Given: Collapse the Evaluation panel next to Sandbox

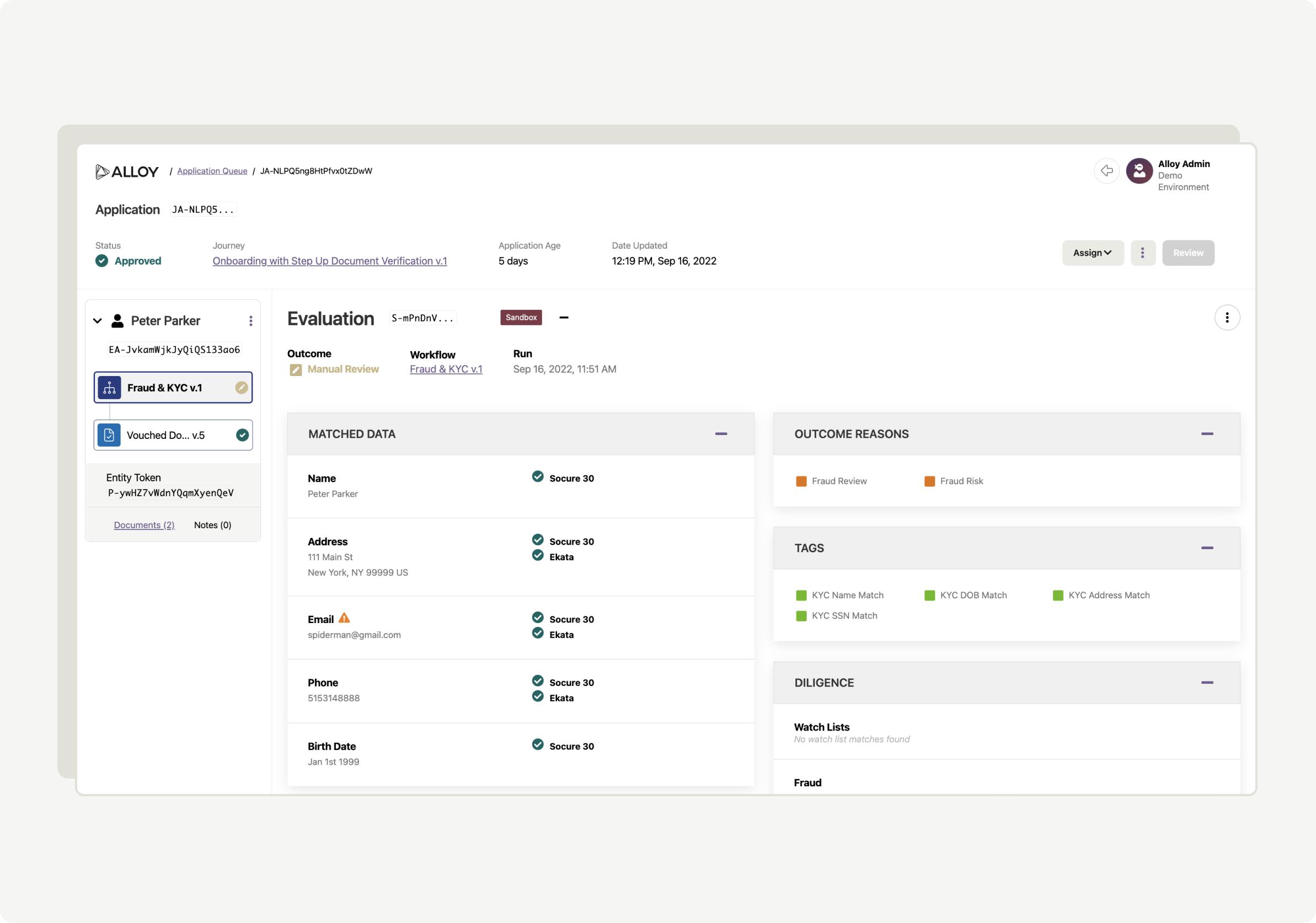Looking at the screenshot, I should point(564,318).
